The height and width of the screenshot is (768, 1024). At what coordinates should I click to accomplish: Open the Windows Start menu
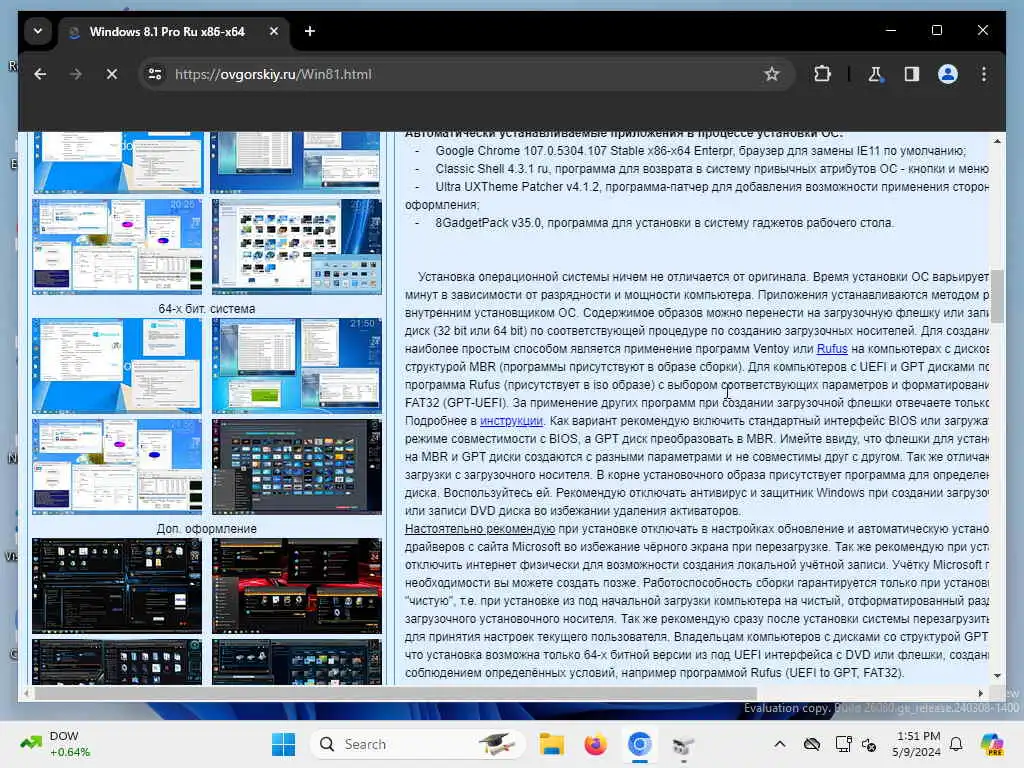point(283,744)
